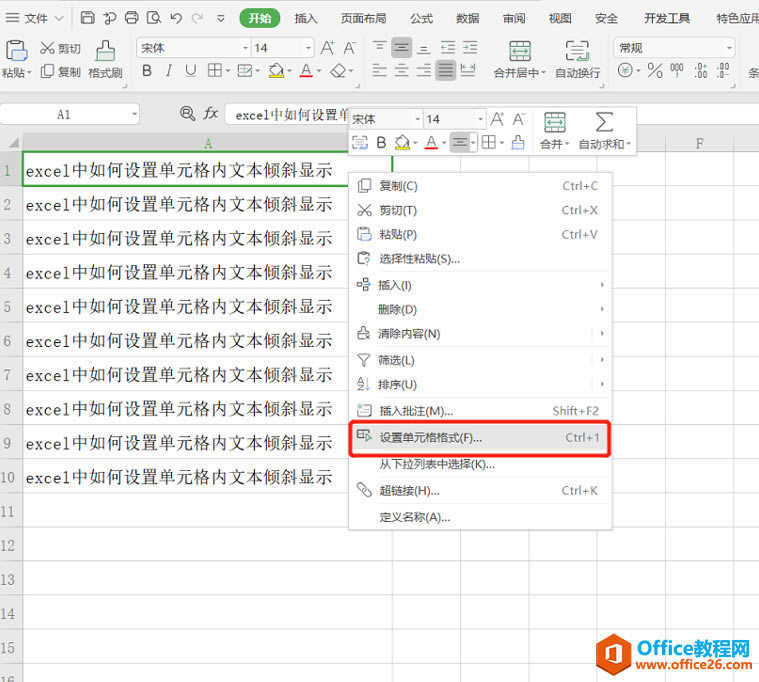759x682 pixels.
Task: Choose 选择性粘贴(S)... from context menu
Action: pos(481,259)
